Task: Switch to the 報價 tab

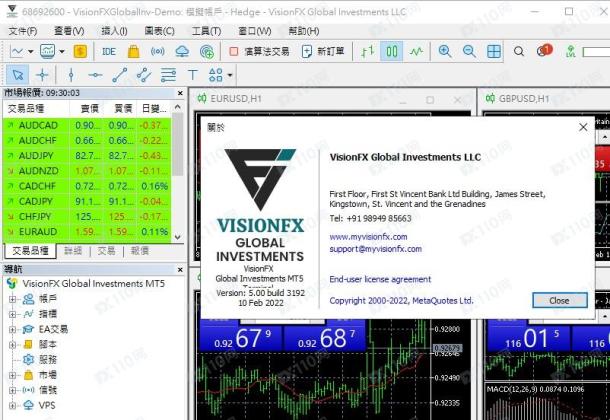Action: tap(140, 251)
